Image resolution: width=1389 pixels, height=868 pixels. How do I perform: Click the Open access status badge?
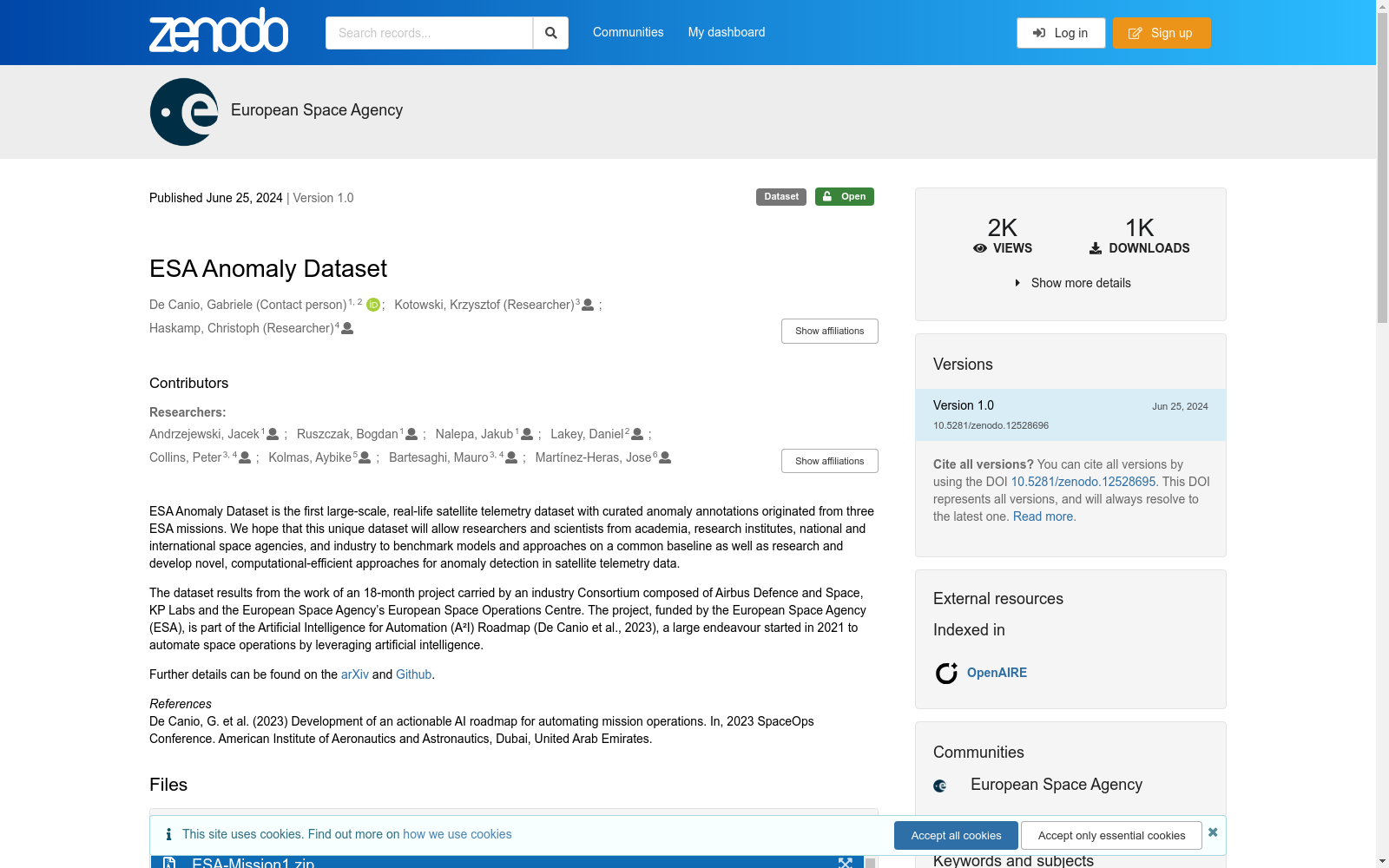[x=845, y=197]
